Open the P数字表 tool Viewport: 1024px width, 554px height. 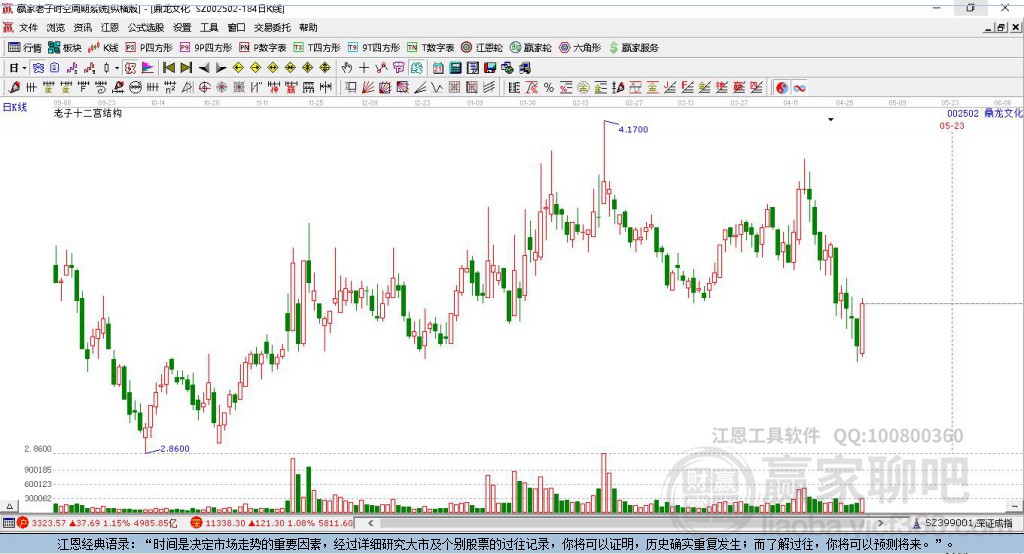(x=263, y=48)
